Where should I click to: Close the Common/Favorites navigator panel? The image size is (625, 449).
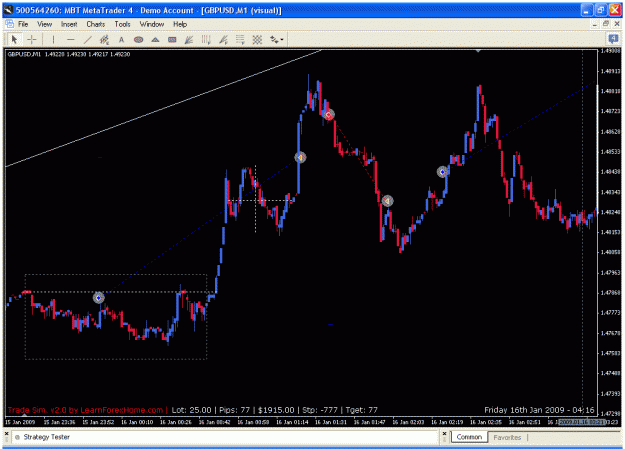click(x=445, y=433)
